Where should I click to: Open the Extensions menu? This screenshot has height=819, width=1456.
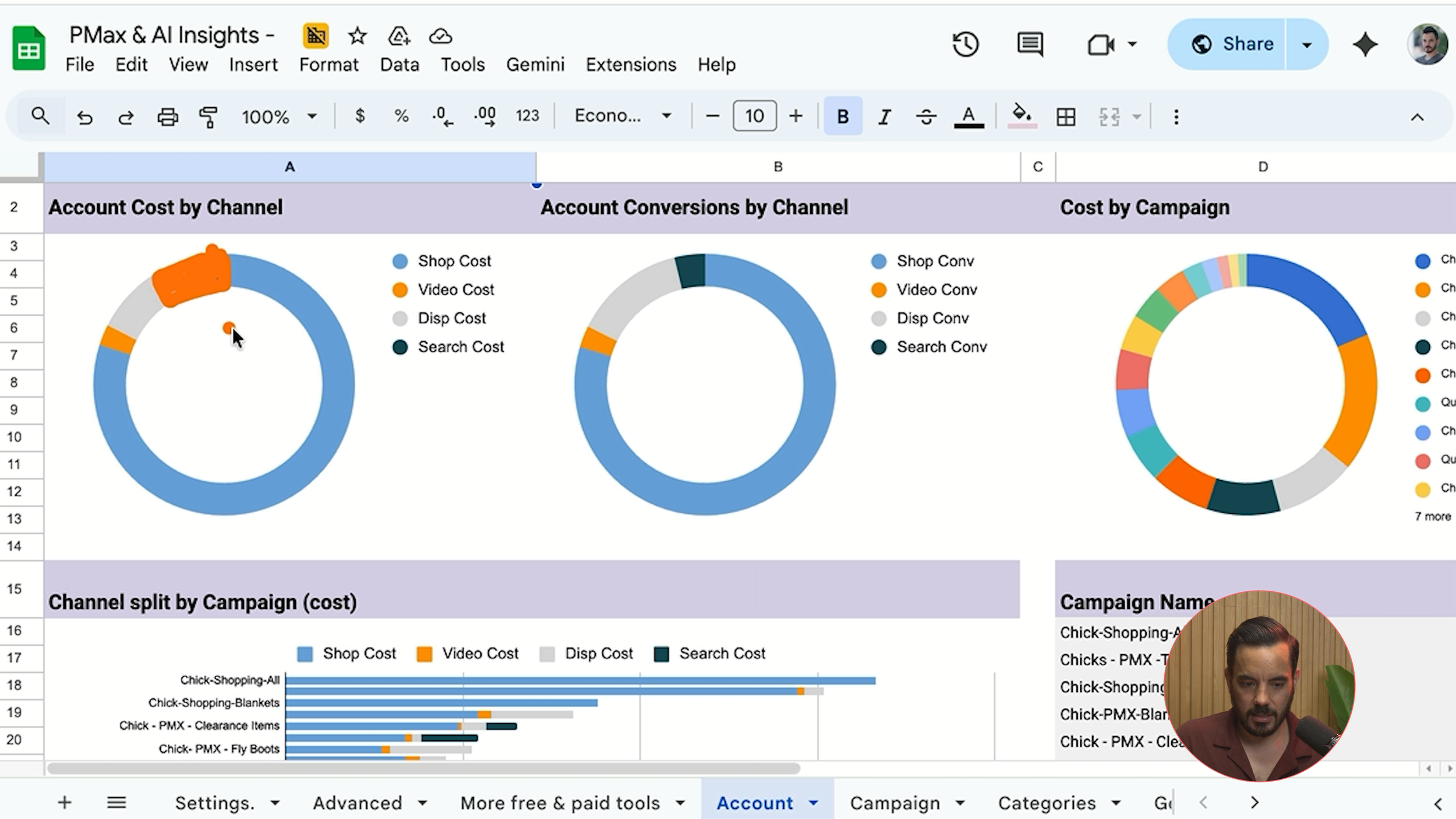631,65
